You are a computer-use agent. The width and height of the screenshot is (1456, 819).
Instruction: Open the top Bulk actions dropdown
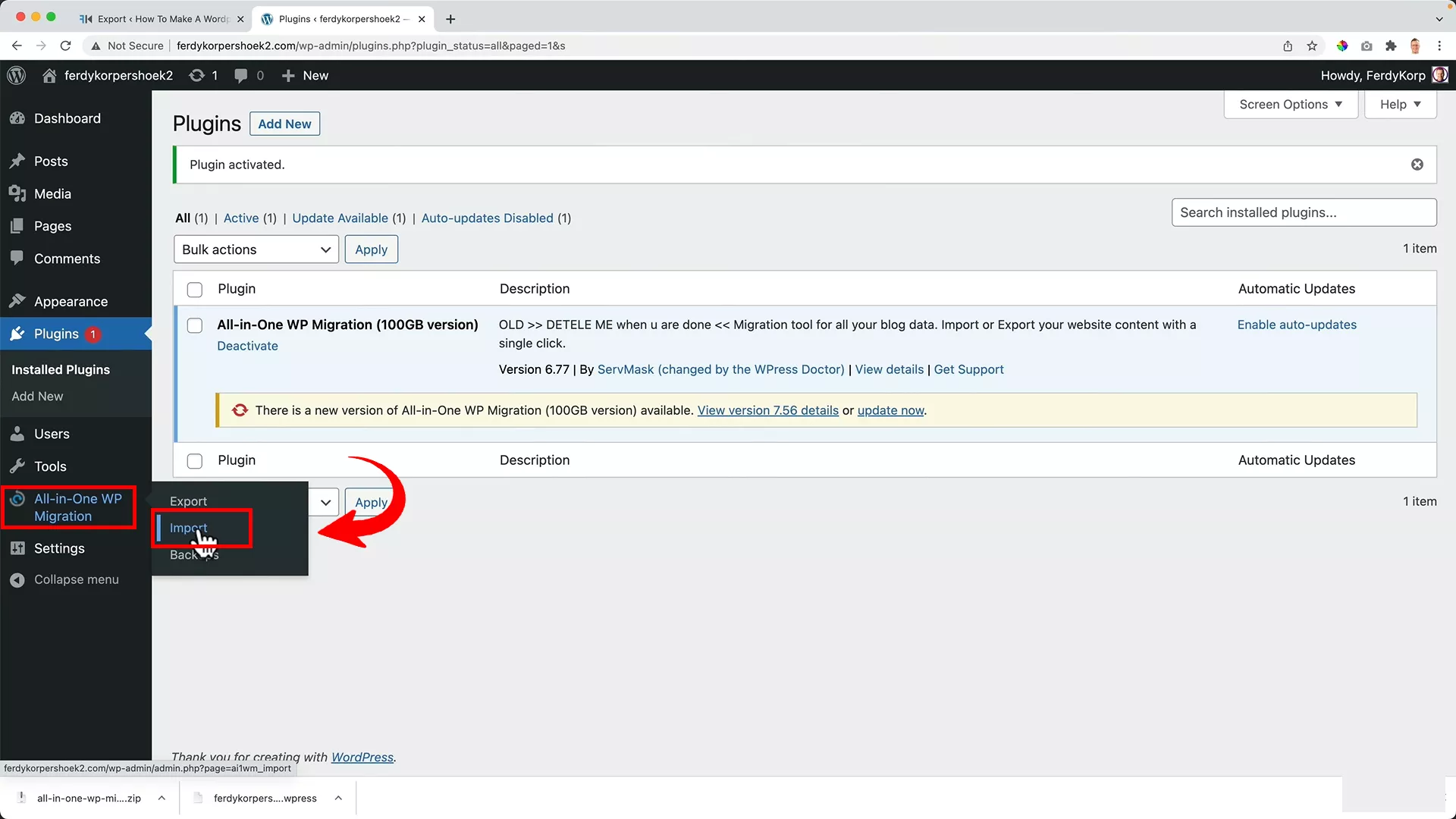click(256, 249)
